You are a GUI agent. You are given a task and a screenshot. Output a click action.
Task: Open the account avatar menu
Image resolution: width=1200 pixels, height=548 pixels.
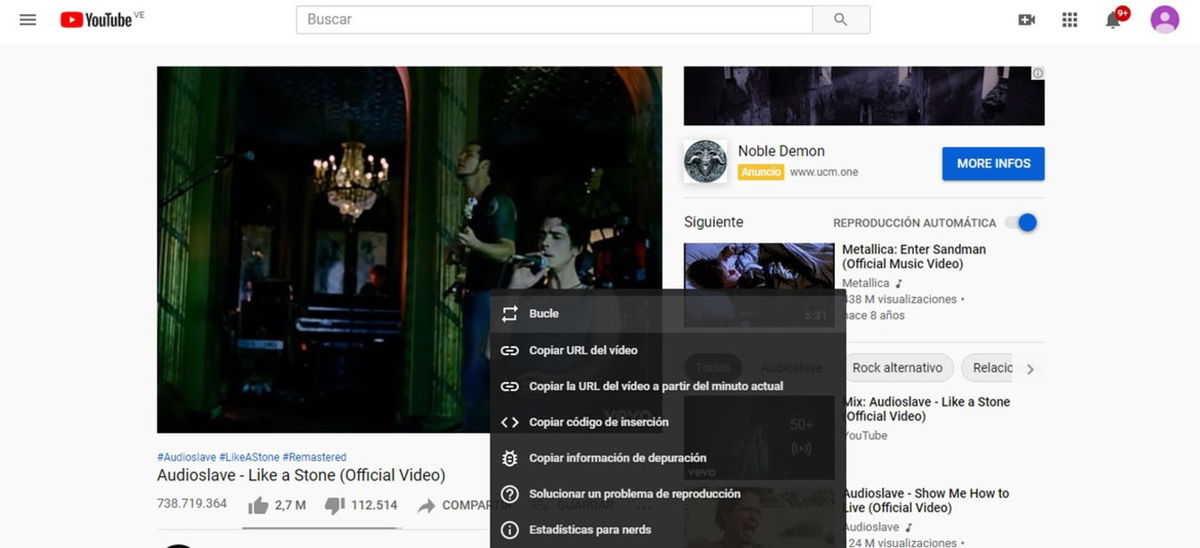click(1165, 19)
